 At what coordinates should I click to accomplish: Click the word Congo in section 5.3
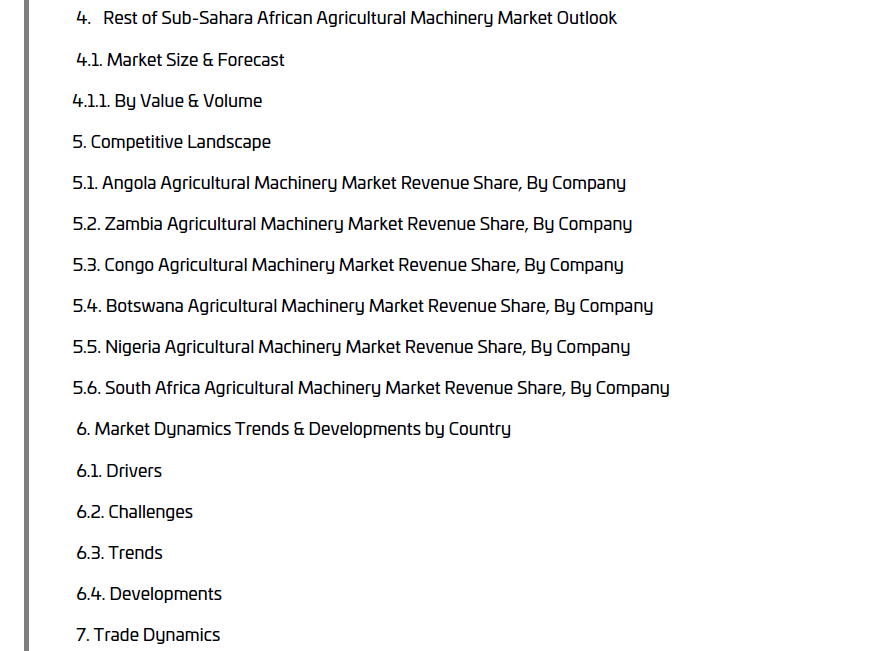[129, 265]
